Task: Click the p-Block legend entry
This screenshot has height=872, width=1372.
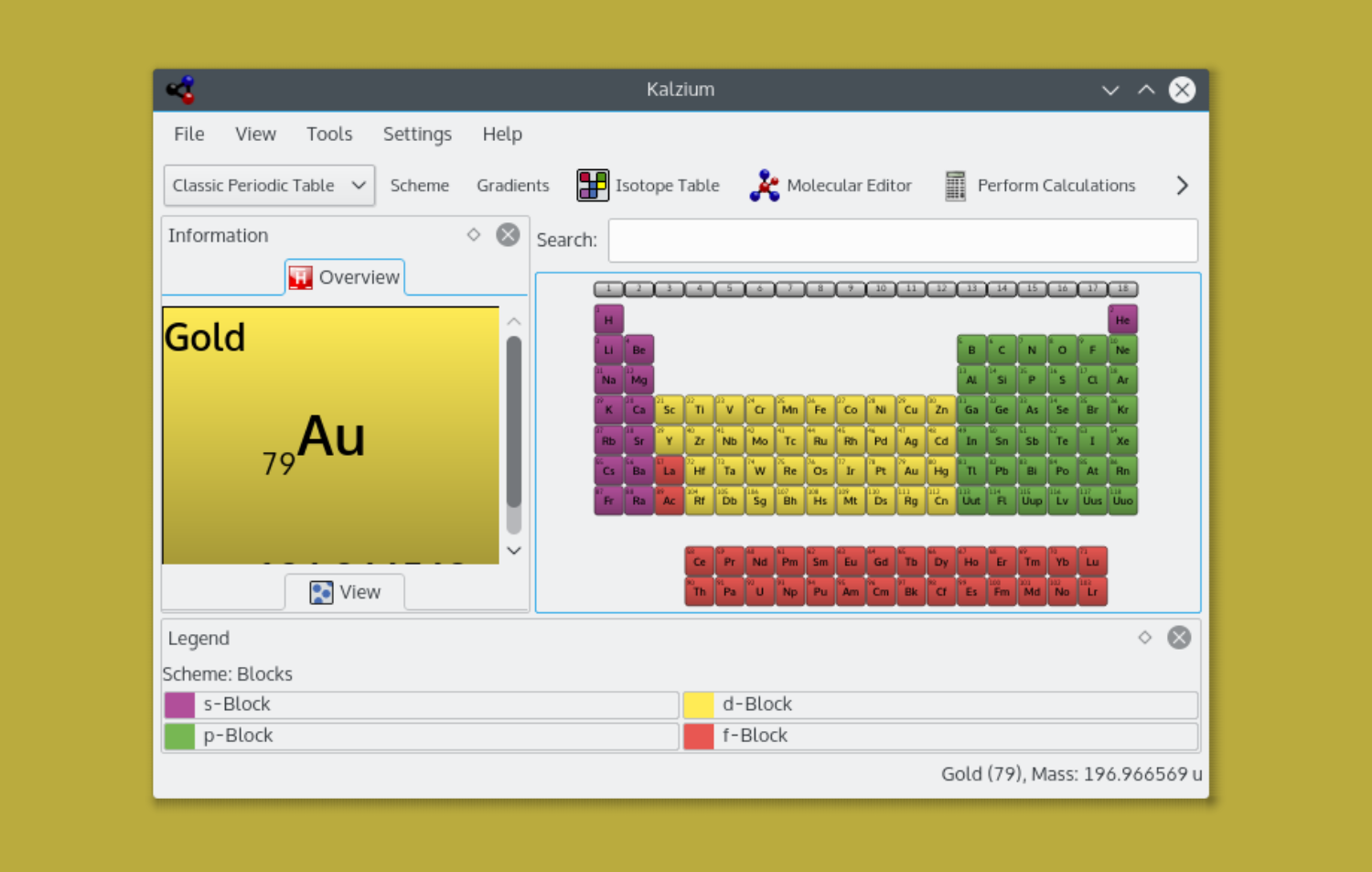Action: click(x=421, y=736)
